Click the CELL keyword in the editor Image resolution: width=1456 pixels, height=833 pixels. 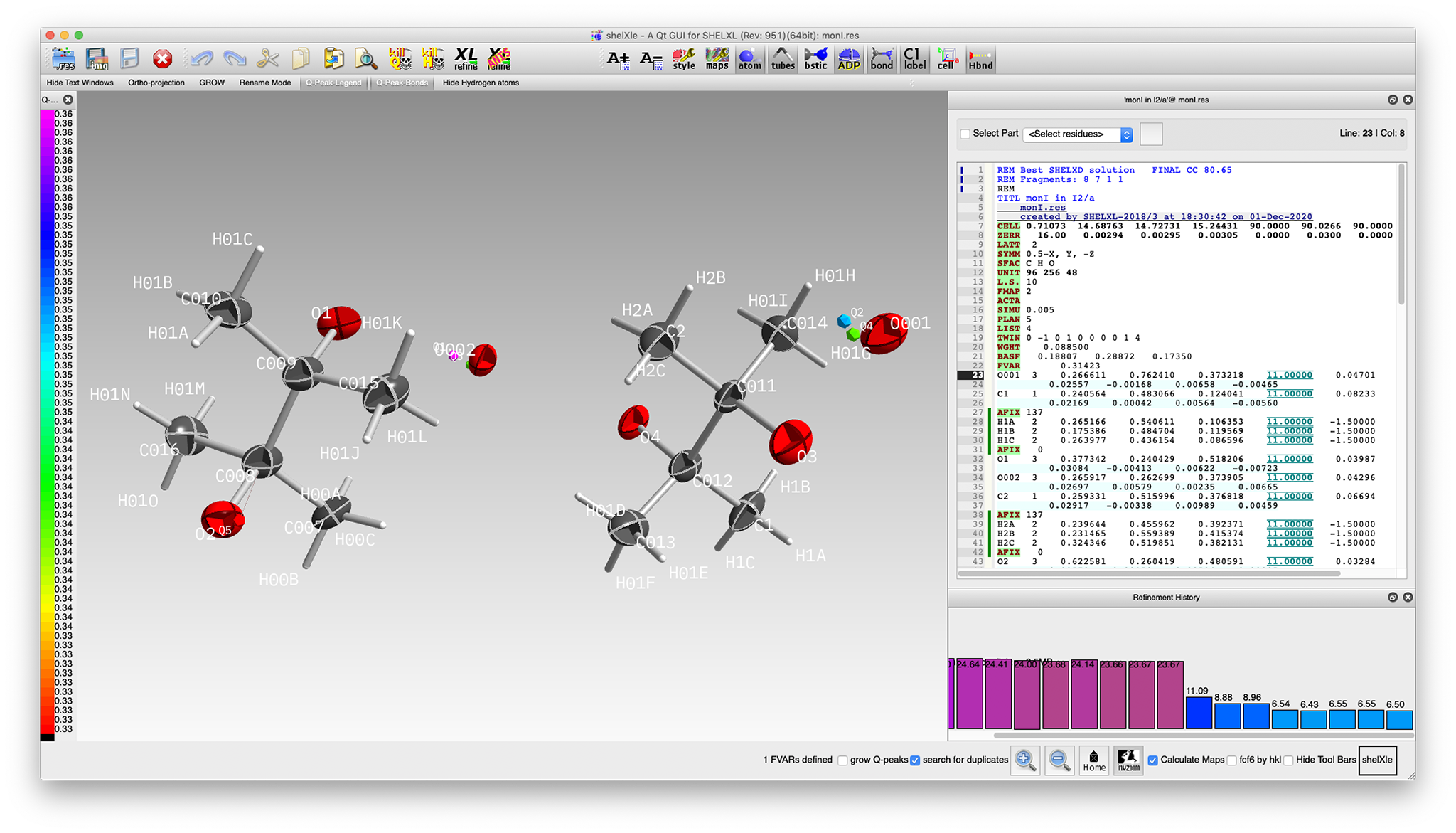(1008, 226)
